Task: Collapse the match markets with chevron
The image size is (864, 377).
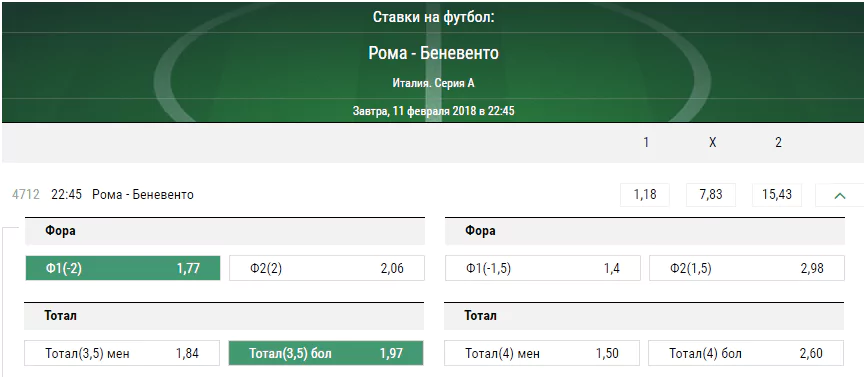Action: 839,195
